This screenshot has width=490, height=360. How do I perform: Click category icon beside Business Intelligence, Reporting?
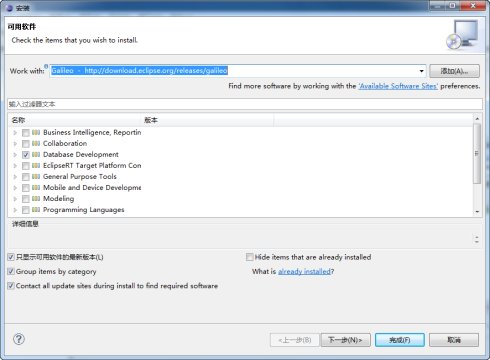pos(36,133)
